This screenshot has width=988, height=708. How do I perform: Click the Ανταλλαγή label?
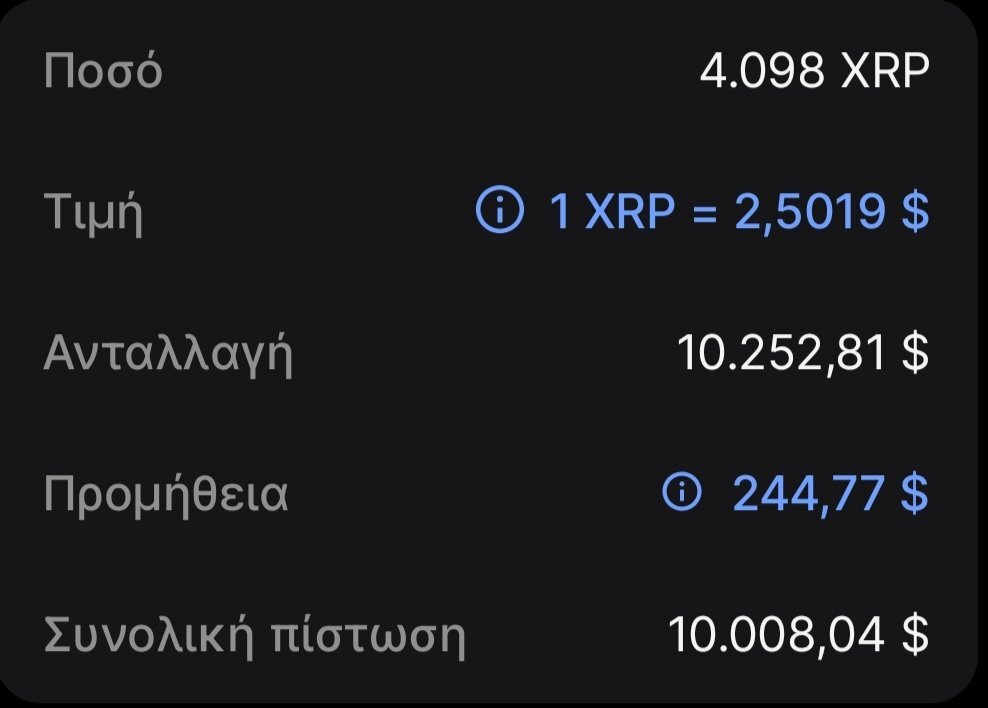(x=168, y=354)
